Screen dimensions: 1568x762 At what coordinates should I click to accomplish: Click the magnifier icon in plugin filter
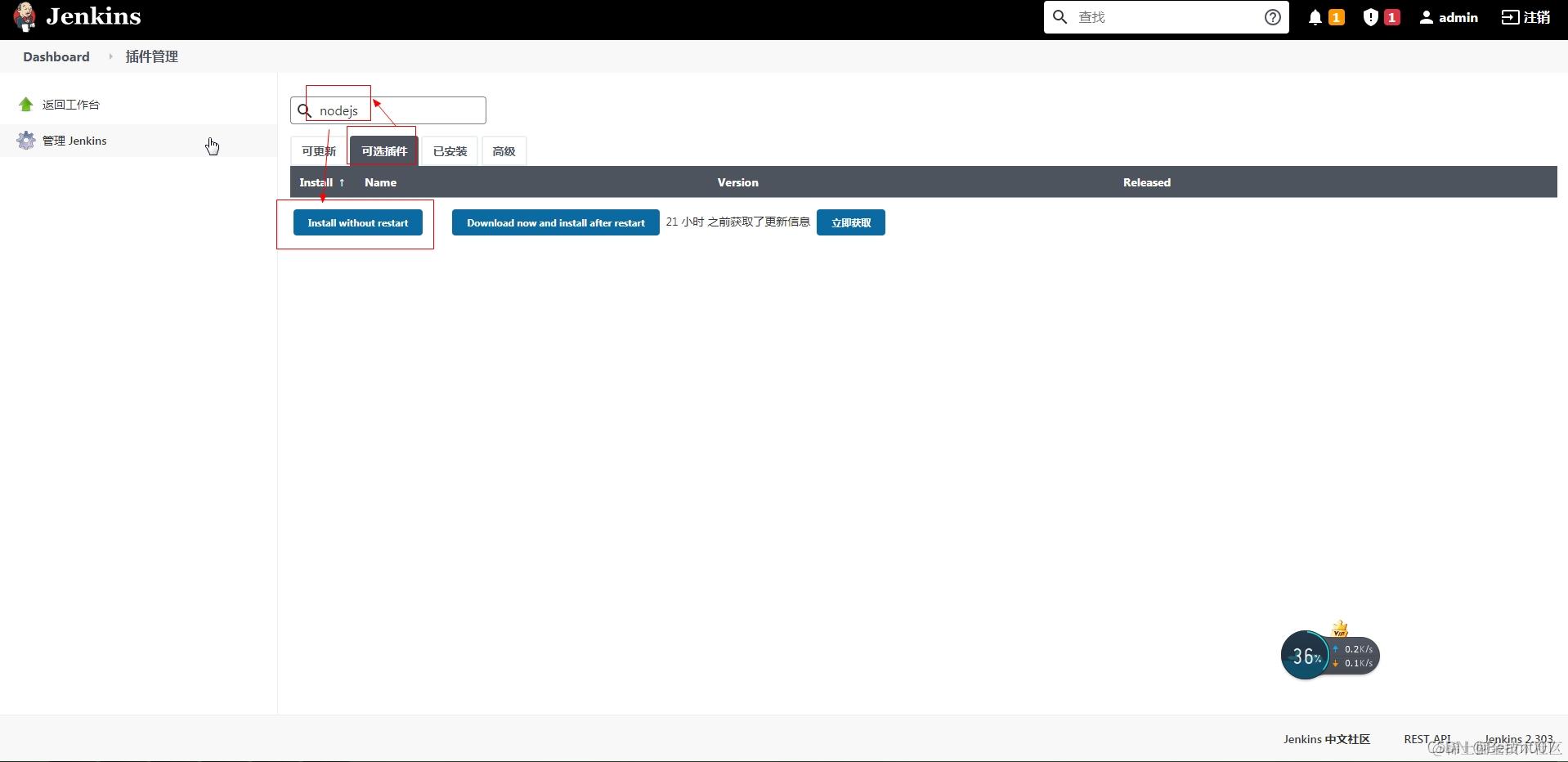click(304, 110)
